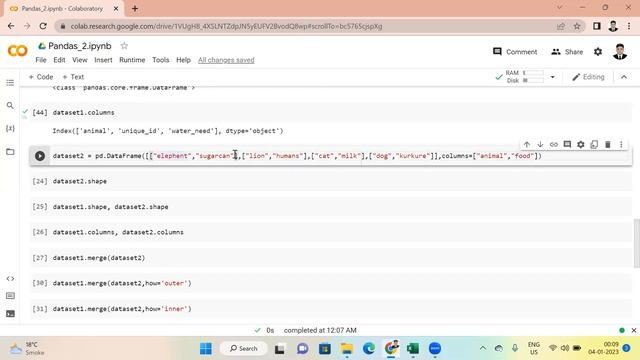
Task: Open tab search dropdown chevron
Action: point(560,7)
